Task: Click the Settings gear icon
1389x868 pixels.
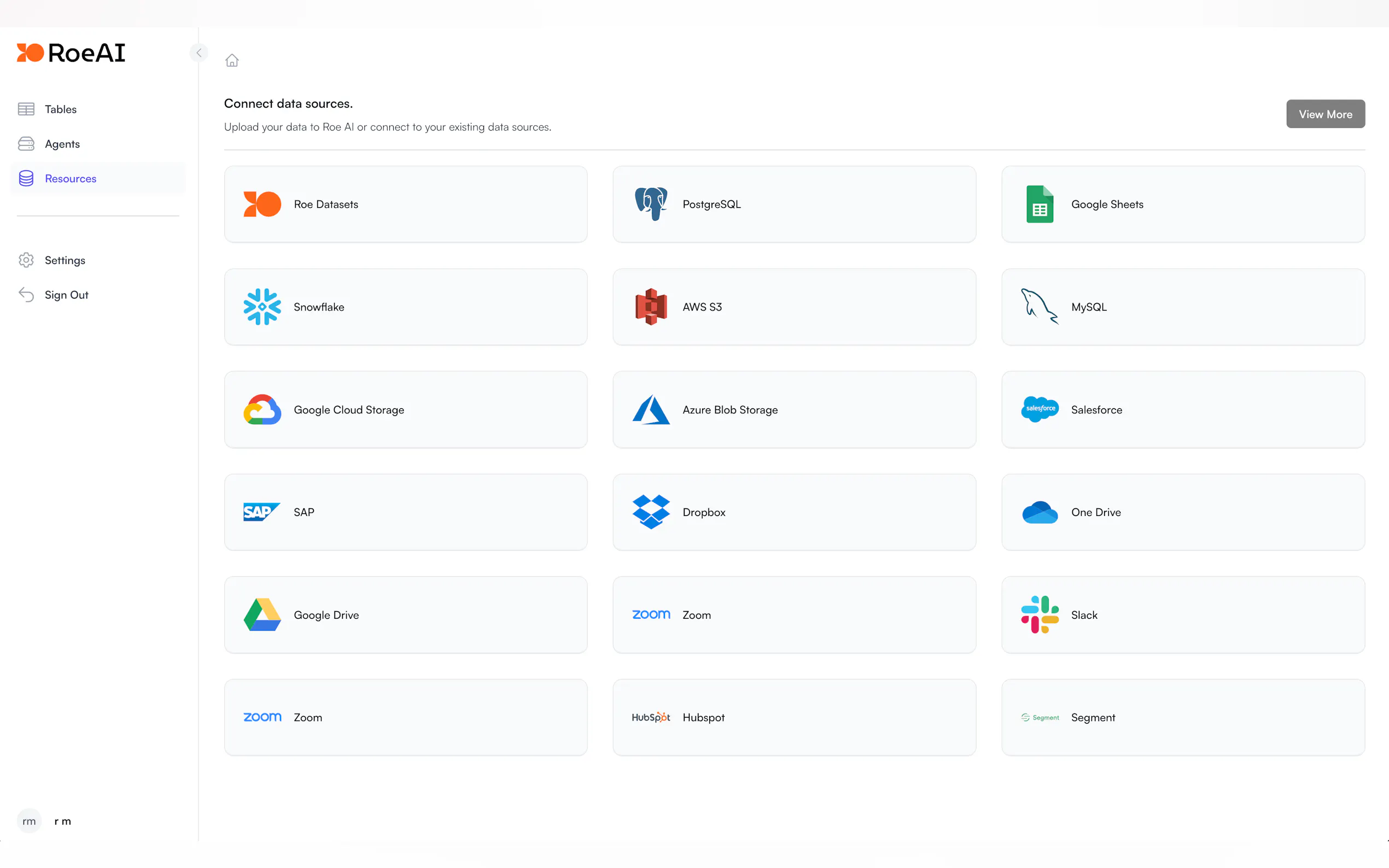Action: (x=26, y=260)
